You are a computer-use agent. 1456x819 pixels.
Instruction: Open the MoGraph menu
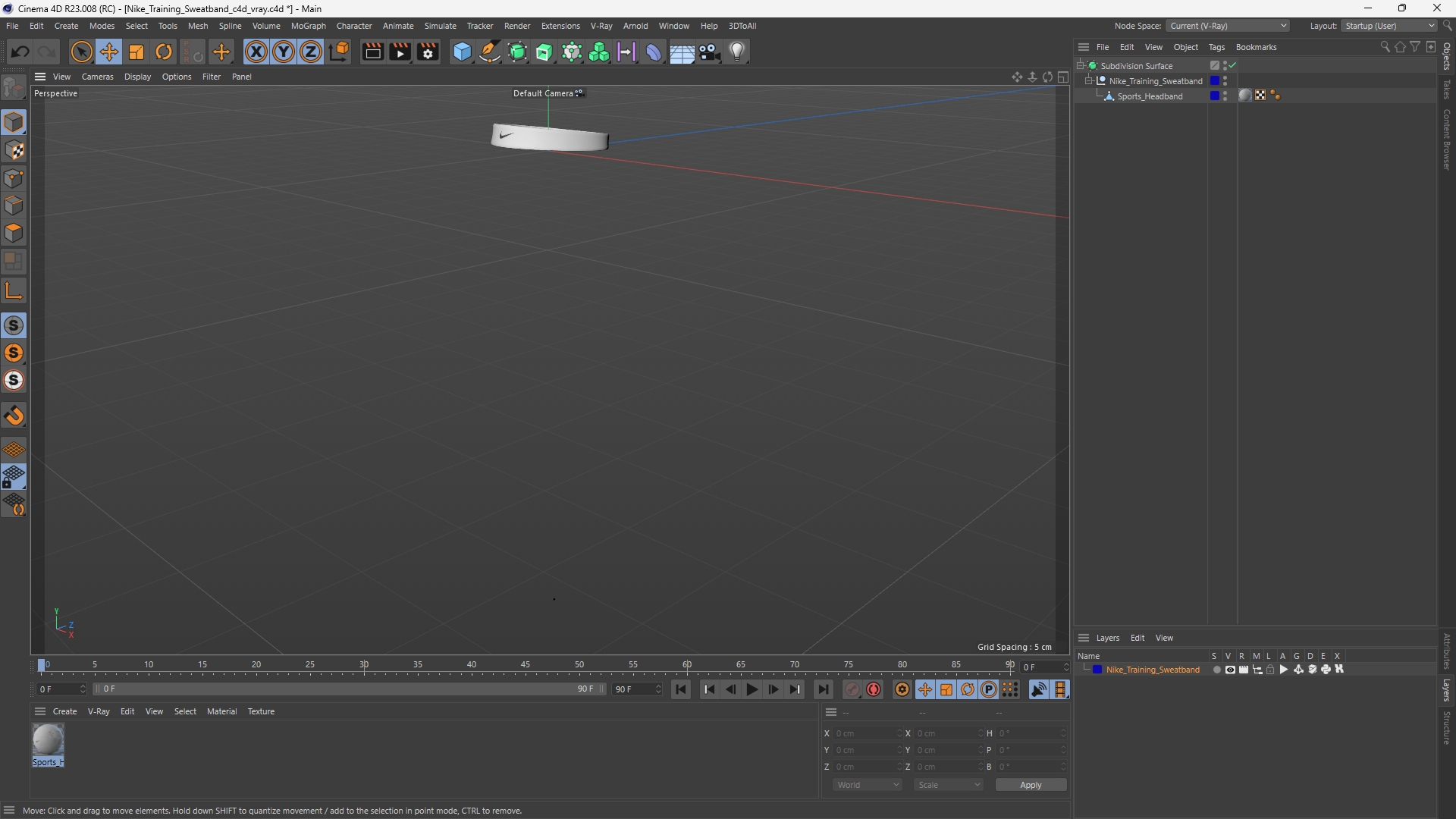pos(308,26)
